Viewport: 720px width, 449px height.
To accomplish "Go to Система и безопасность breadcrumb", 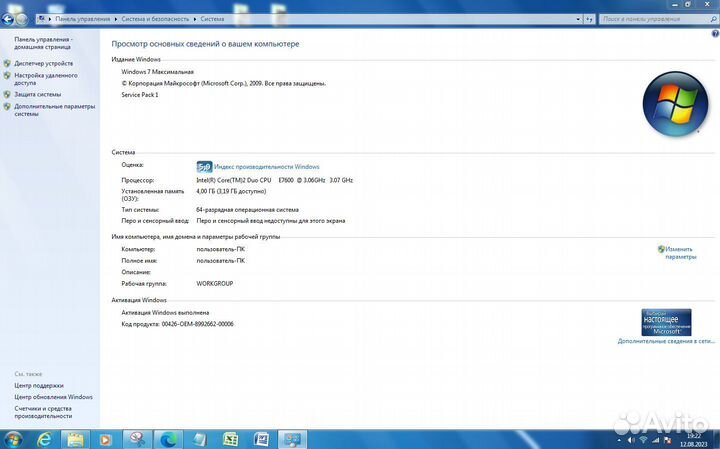I will point(155,19).
